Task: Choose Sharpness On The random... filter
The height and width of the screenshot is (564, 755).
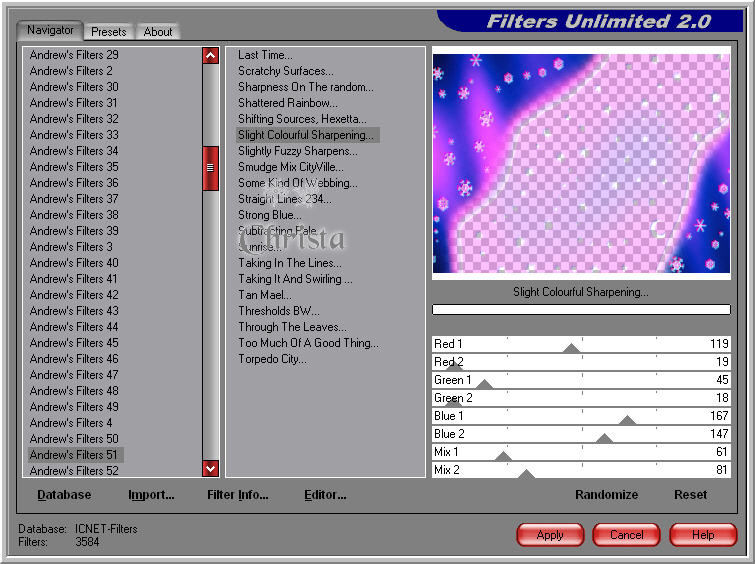Action: tap(306, 87)
